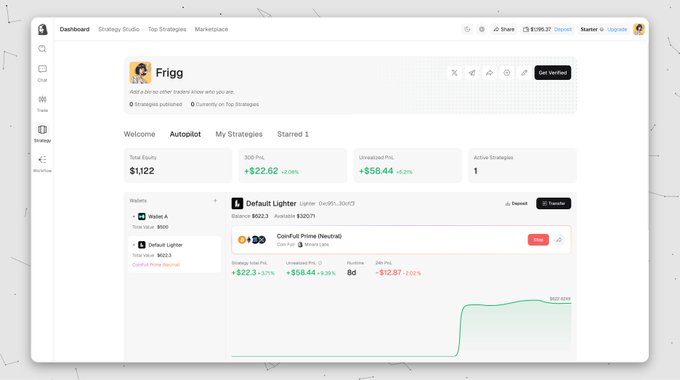680x380 pixels.
Task: Click the circular icon beside the edit pencil
Action: point(507,73)
